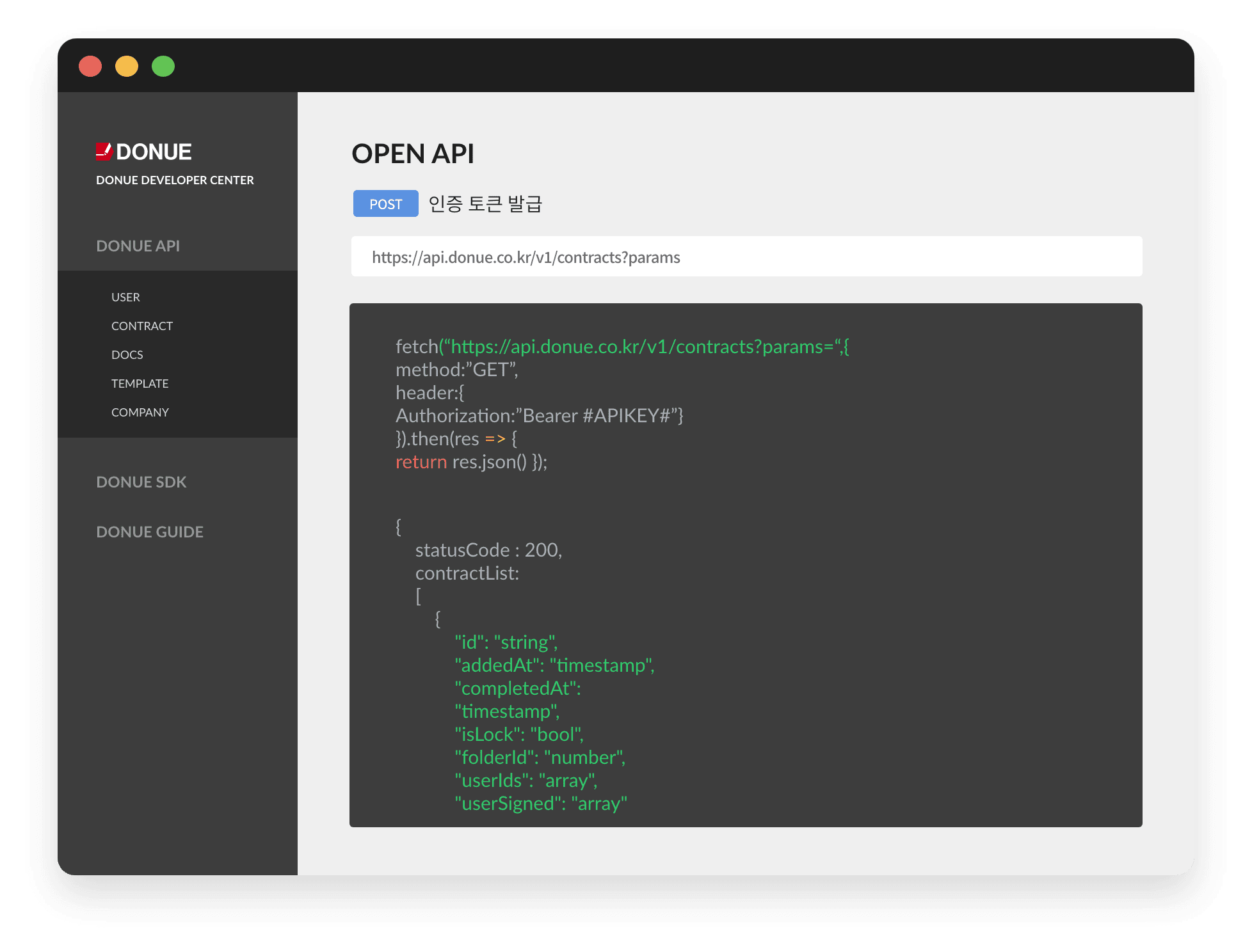This screenshot has height=952, width=1252.
Task: Click the "completedAt": key line
Action: click(x=518, y=688)
